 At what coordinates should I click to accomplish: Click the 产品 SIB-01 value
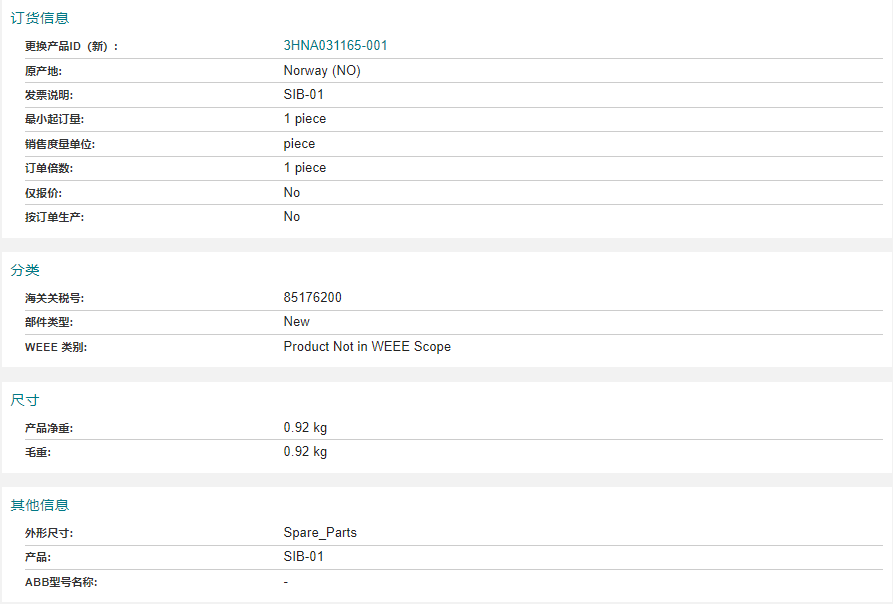coord(304,556)
